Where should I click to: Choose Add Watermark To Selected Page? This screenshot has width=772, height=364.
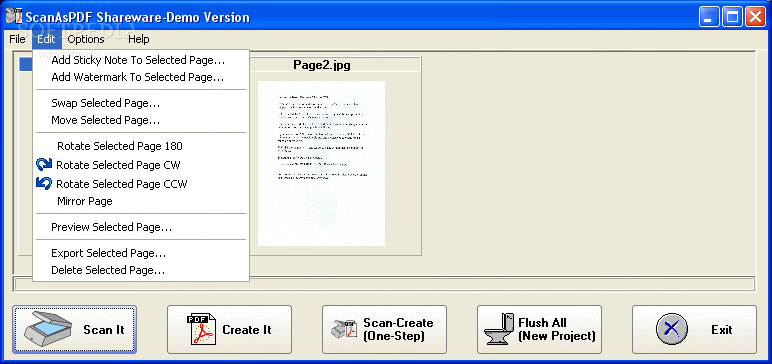141,77
